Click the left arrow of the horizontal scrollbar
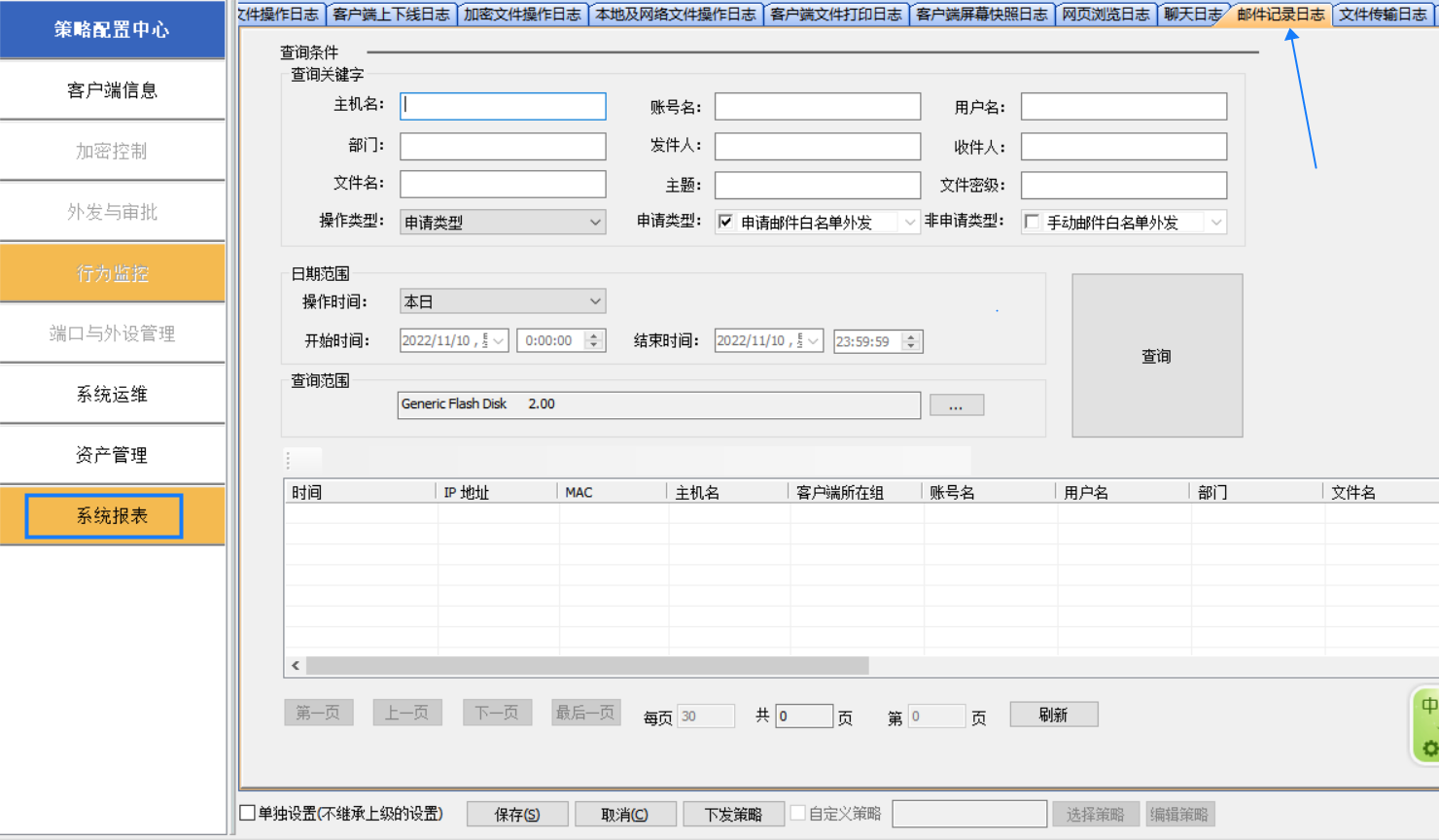1439x840 pixels. tap(296, 665)
